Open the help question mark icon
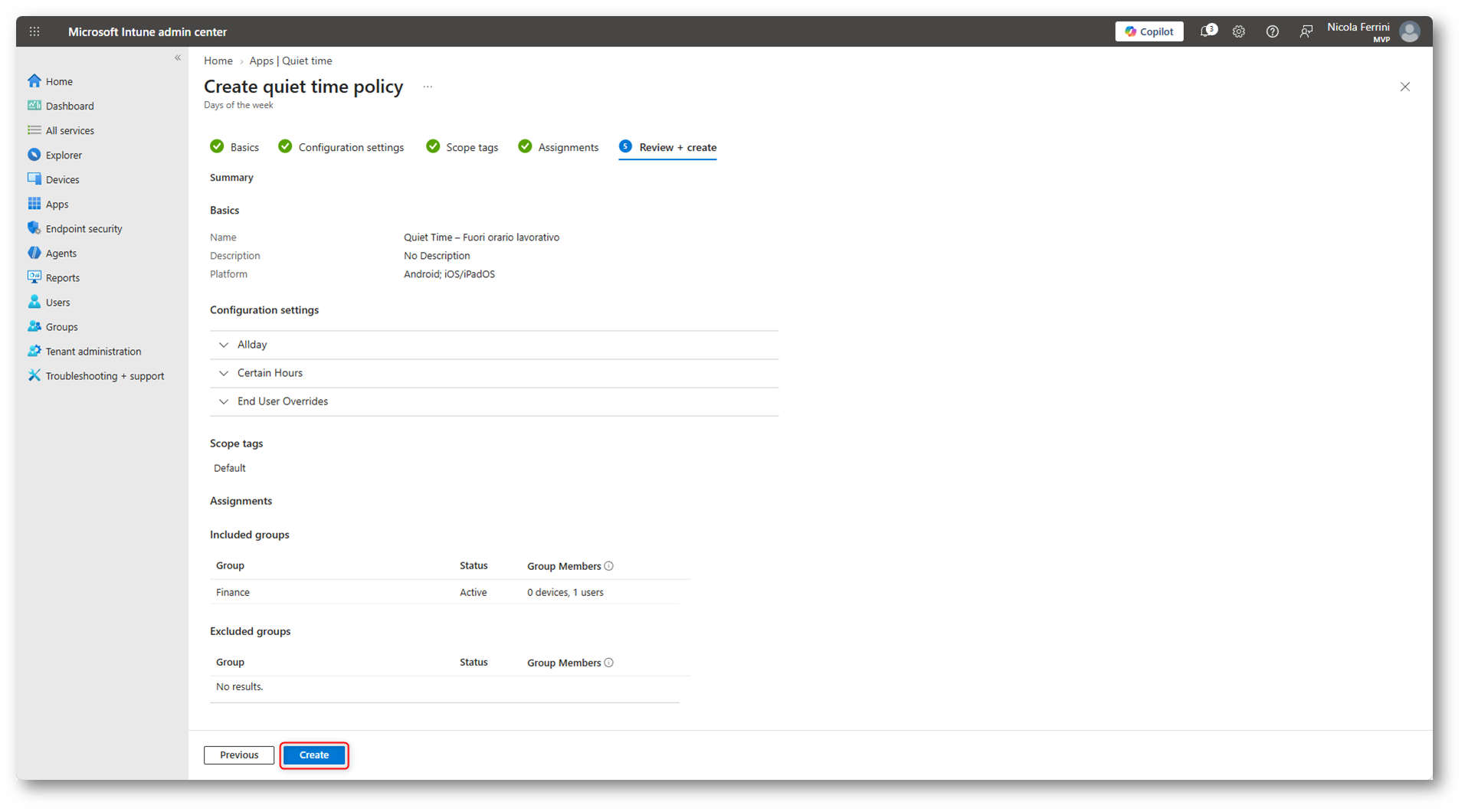The height and width of the screenshot is (812, 1465). [x=1273, y=31]
